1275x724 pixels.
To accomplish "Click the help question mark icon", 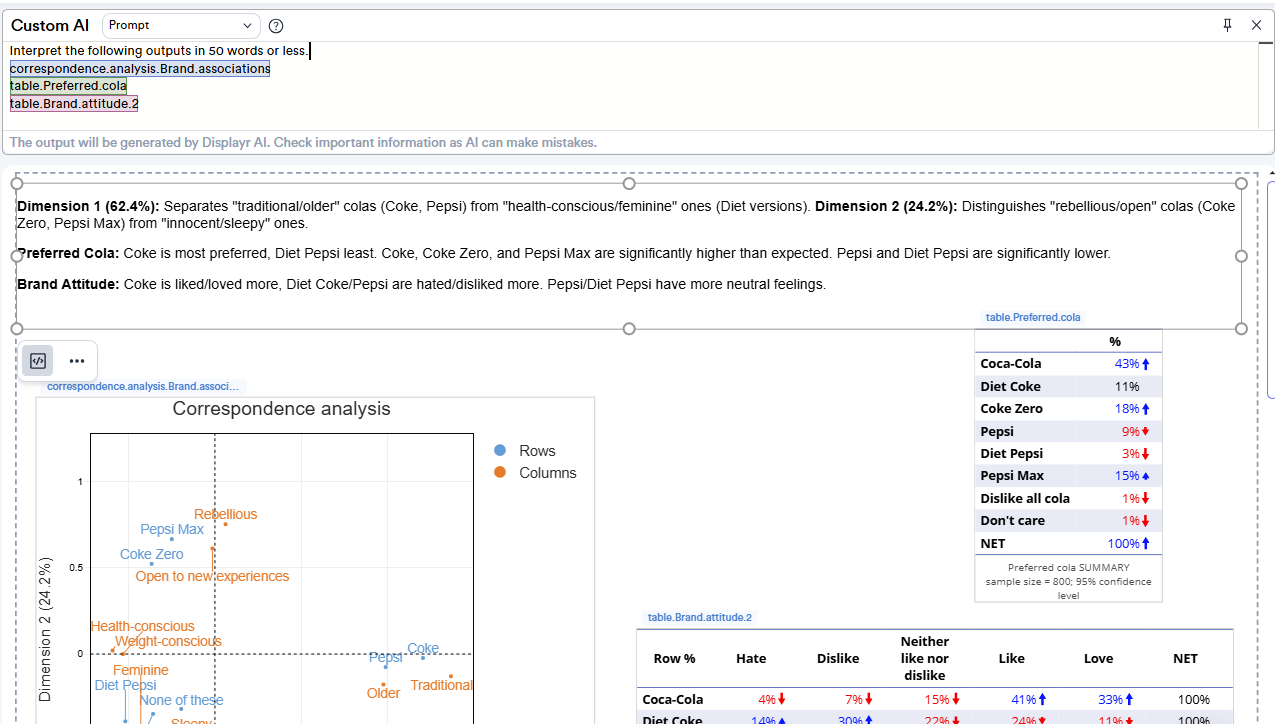I will [x=276, y=26].
